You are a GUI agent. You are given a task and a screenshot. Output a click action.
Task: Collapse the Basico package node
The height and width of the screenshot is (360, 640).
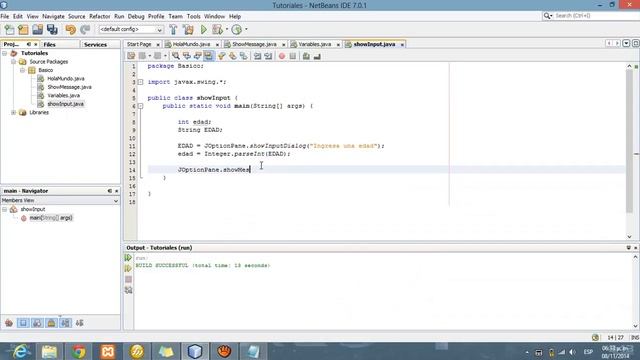coord(22,70)
